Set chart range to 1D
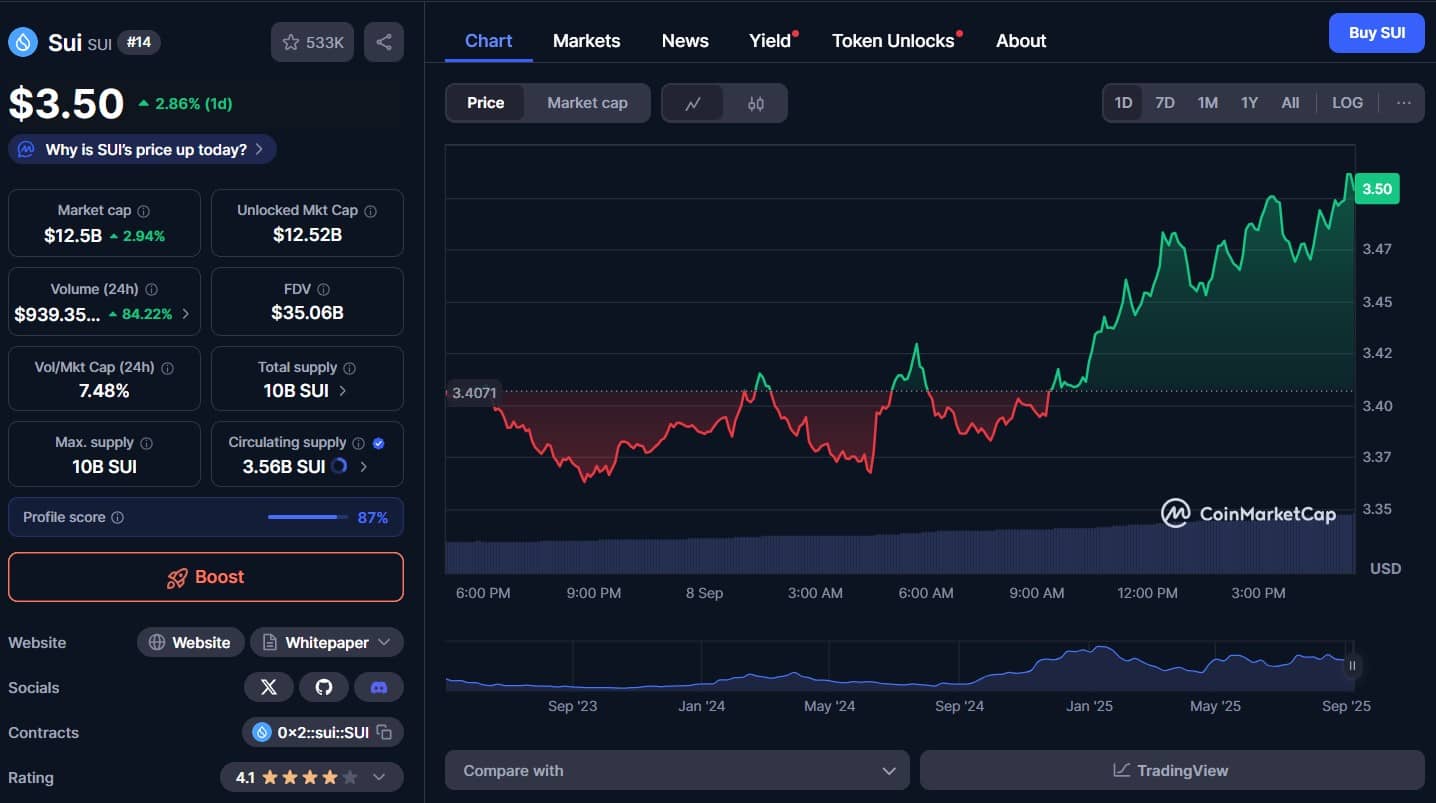Viewport: 1436px width, 803px height. 1123,103
